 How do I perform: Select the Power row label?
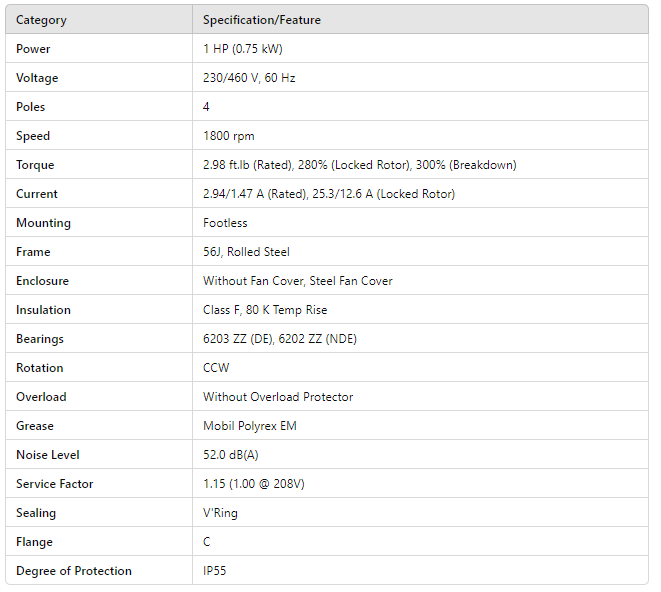[33, 49]
